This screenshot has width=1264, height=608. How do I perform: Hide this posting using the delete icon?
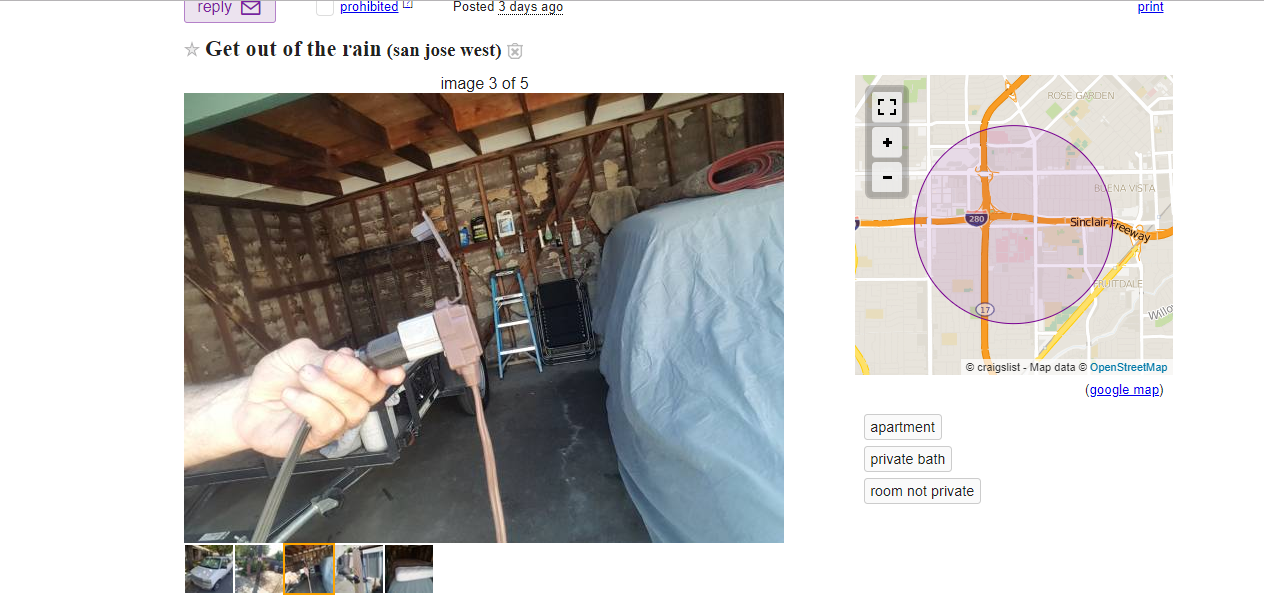(515, 51)
